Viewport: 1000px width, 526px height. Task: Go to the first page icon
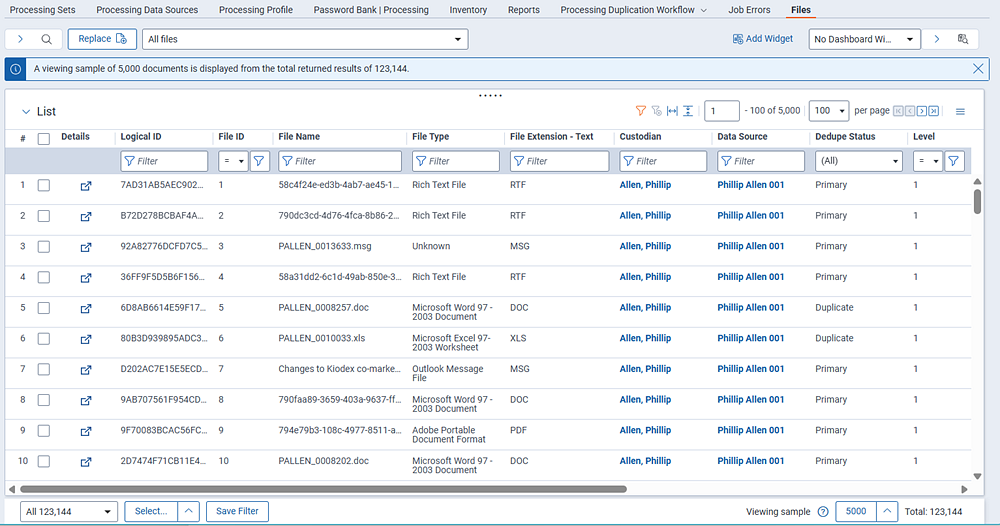(898, 111)
